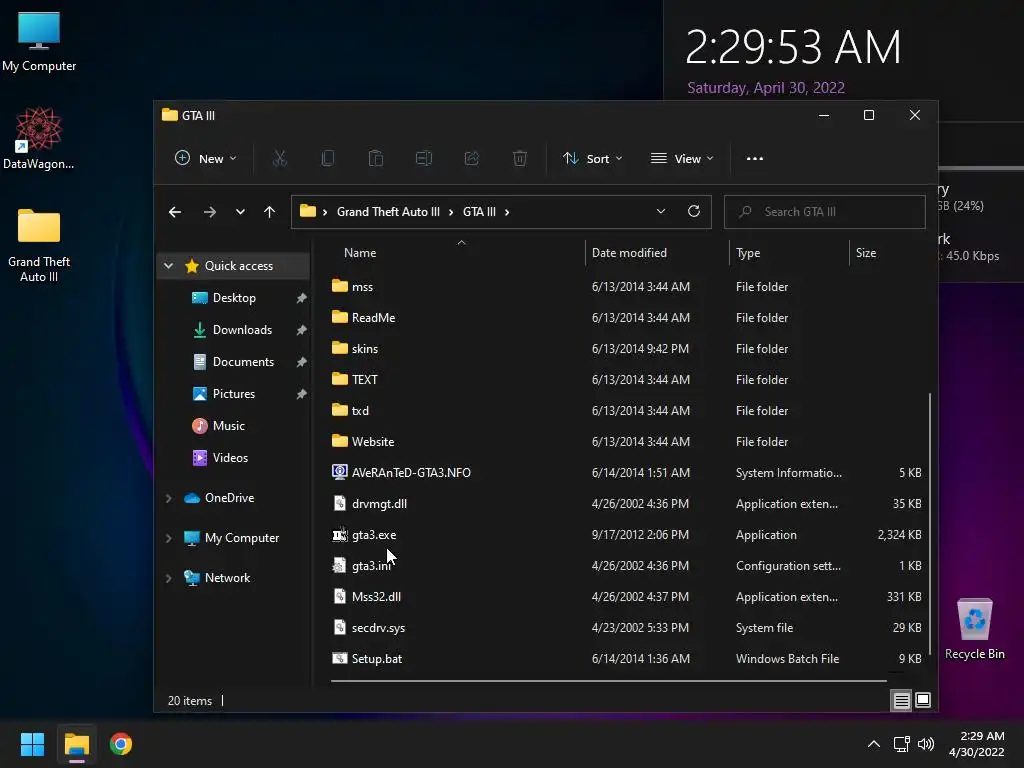Click the Share icon in toolbar
This screenshot has width=1024, height=768.
[472, 158]
